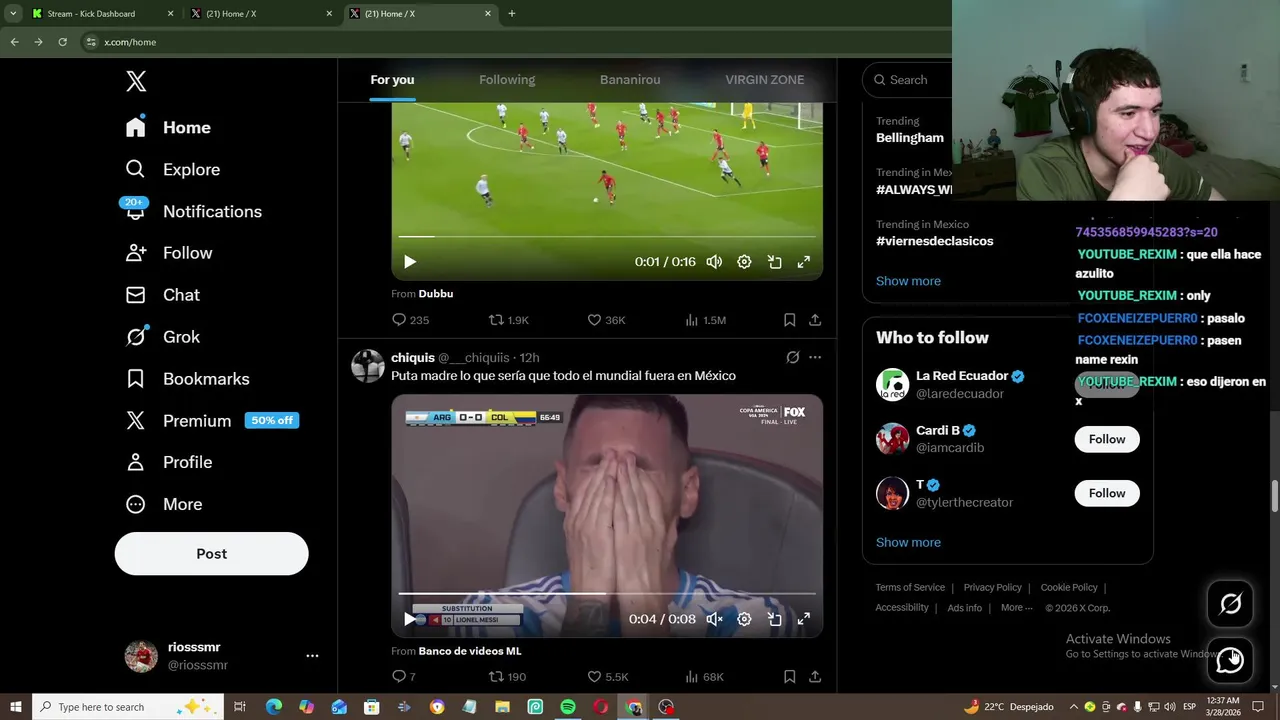Open Premium 50% off in the sidebar
The width and height of the screenshot is (1280, 720).
click(211, 421)
